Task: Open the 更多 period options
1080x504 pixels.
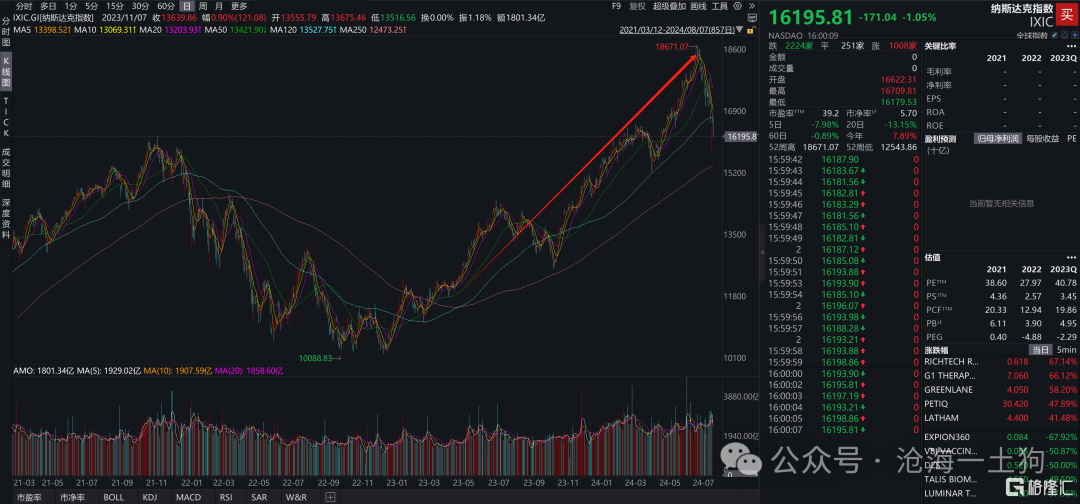Action: click(239, 6)
